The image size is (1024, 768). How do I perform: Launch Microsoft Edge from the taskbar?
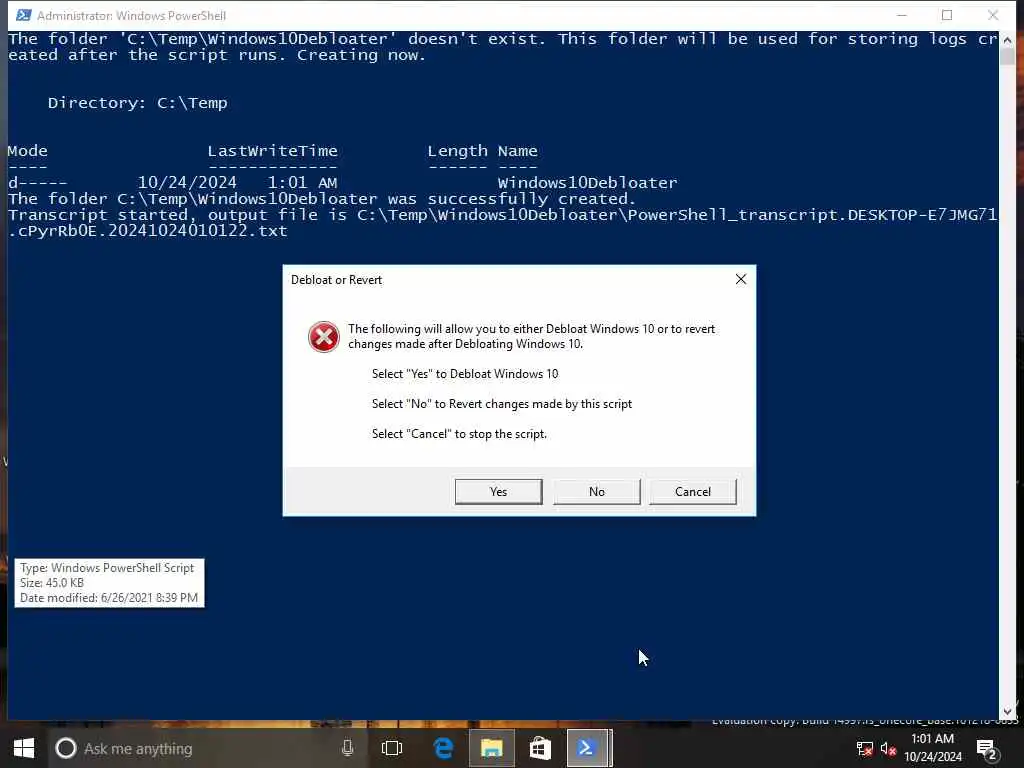(443, 748)
